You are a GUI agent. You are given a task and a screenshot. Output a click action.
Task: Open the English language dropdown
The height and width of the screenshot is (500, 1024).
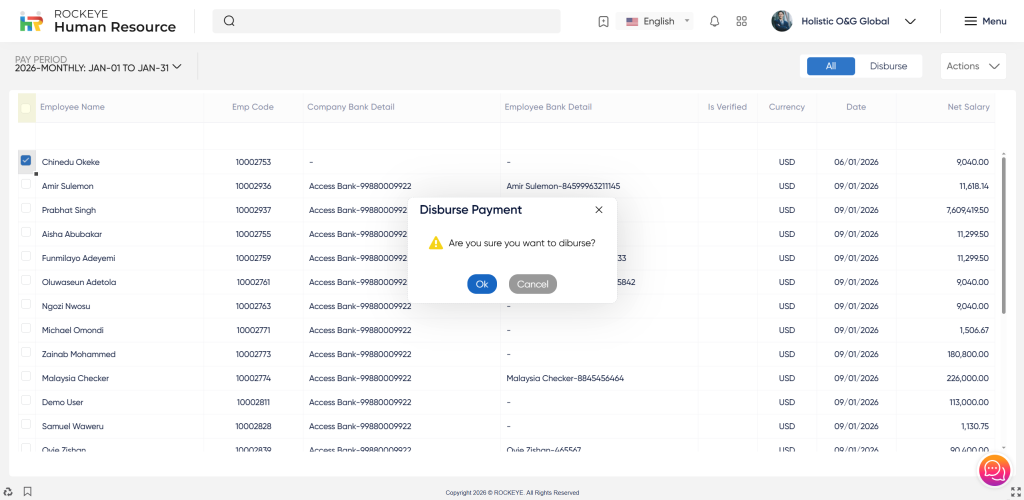click(x=658, y=21)
